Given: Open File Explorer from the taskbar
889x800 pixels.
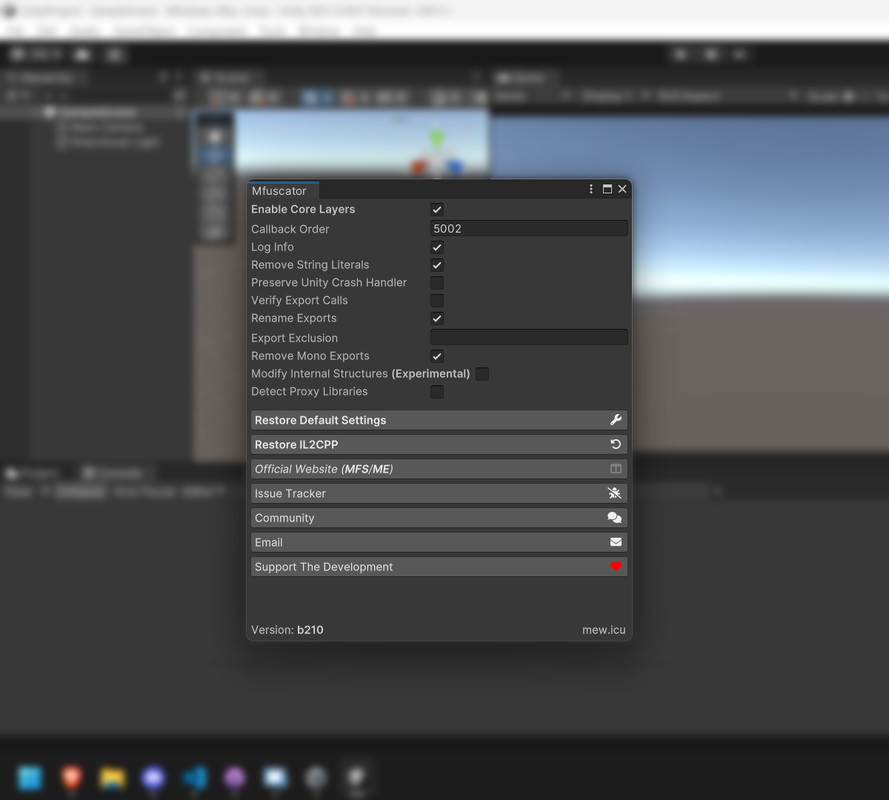Looking at the screenshot, I should [112, 778].
